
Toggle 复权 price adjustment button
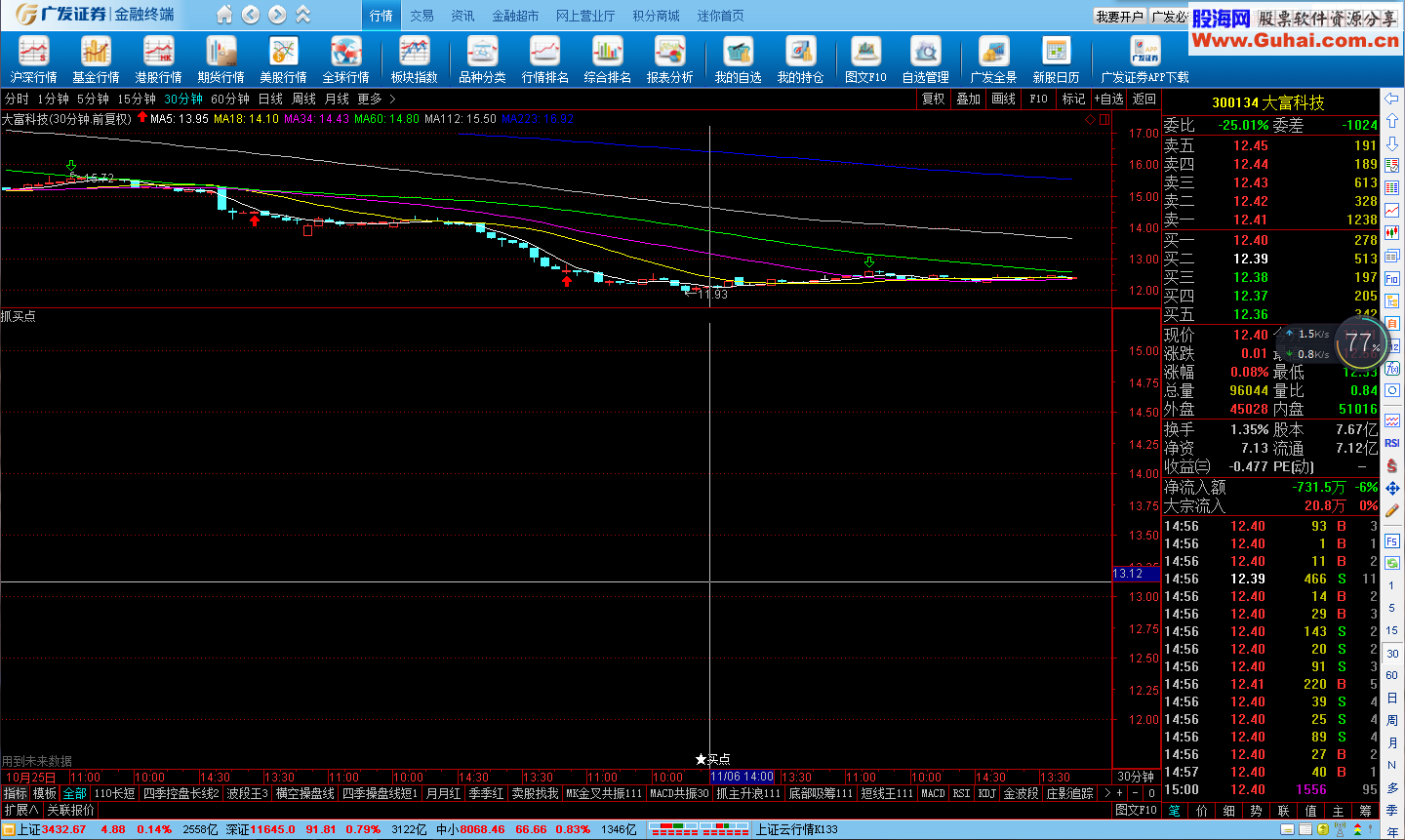[x=933, y=99]
